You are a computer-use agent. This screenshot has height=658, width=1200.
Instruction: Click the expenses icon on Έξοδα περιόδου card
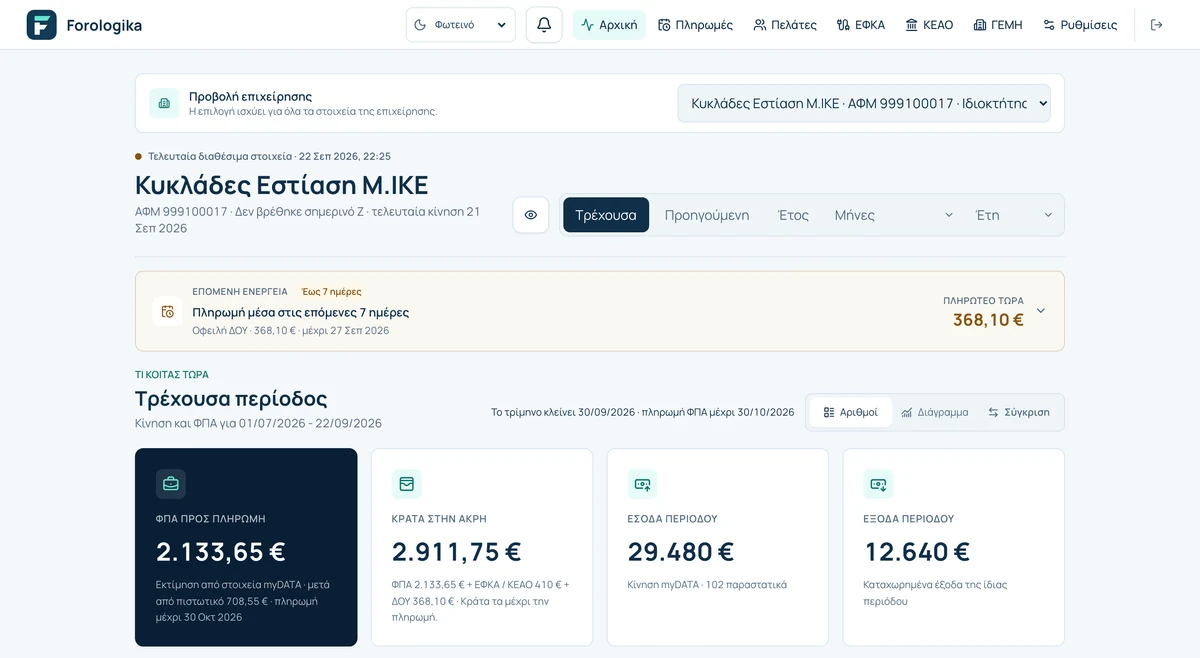click(879, 484)
